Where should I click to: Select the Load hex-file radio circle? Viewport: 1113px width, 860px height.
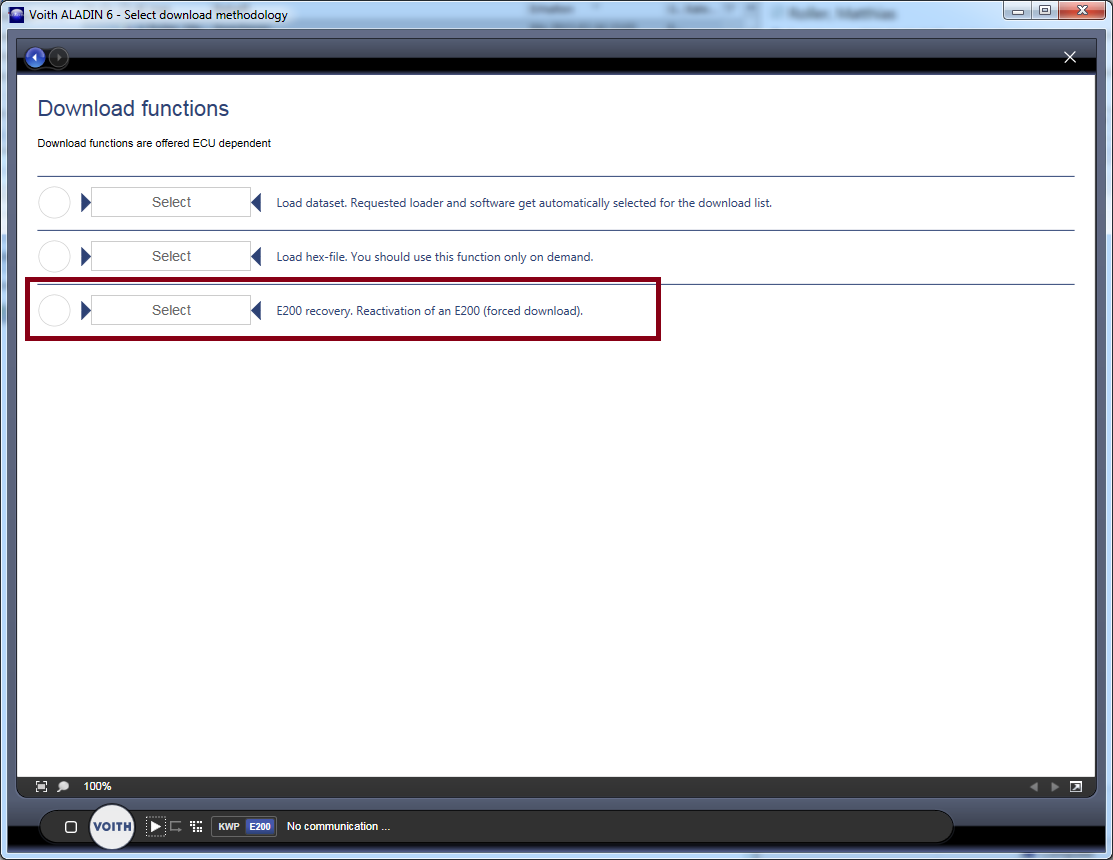tap(54, 256)
